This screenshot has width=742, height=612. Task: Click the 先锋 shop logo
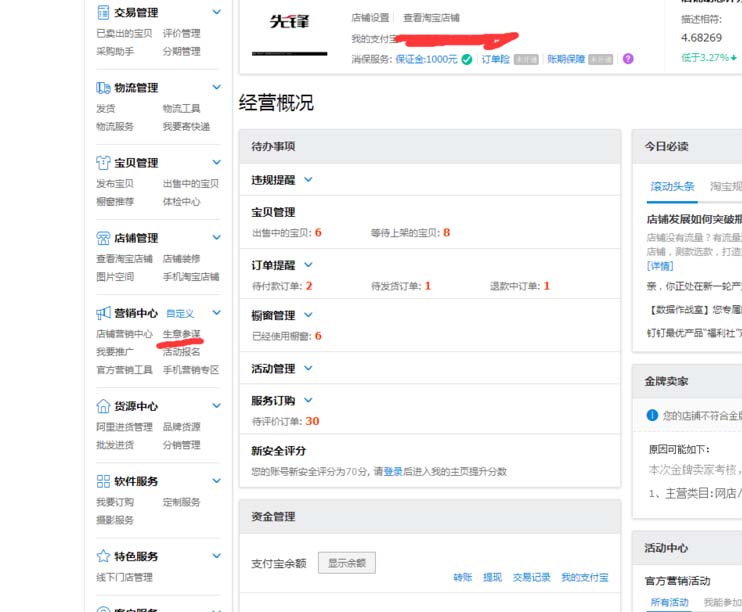coord(289,21)
